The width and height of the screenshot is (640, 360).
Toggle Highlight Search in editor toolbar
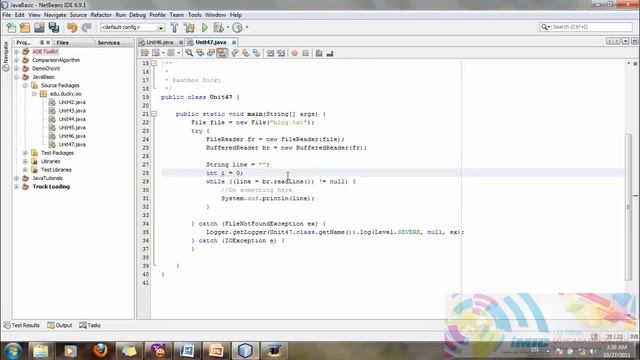click(222, 53)
